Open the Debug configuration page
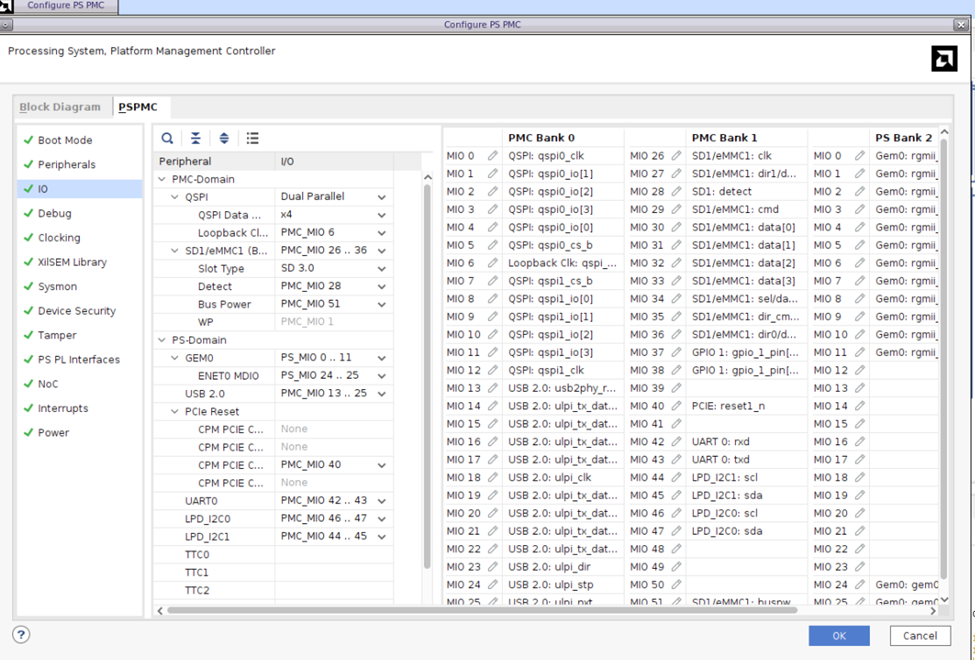 tap(54, 213)
